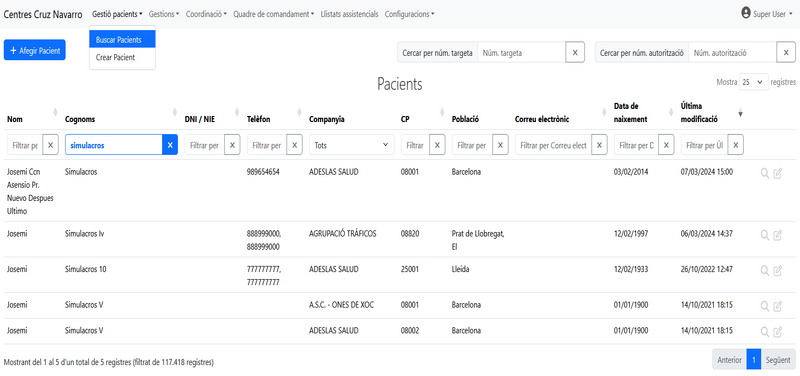Open Llistats assistencials page
Screen dimensions: 800x376
(x=349, y=14)
